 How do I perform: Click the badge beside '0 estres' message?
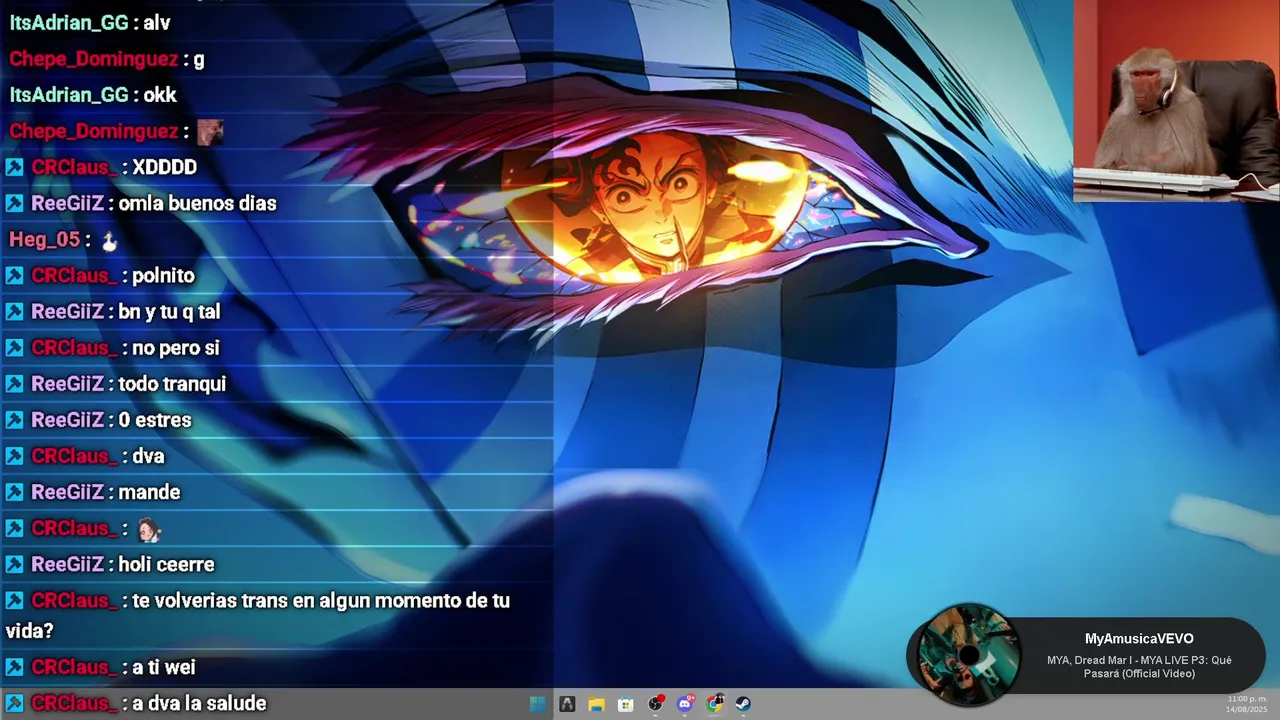[14, 419]
